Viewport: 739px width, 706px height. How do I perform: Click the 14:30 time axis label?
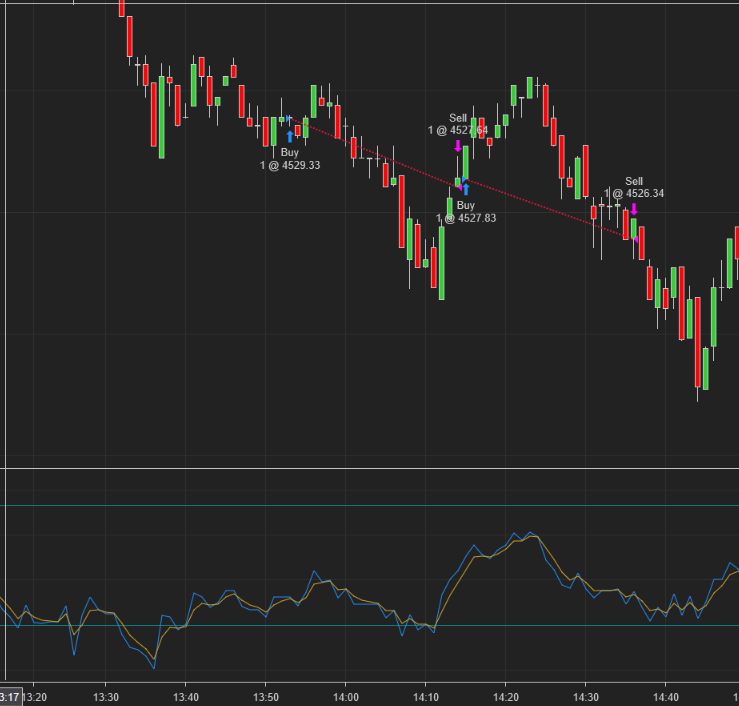coord(586,697)
